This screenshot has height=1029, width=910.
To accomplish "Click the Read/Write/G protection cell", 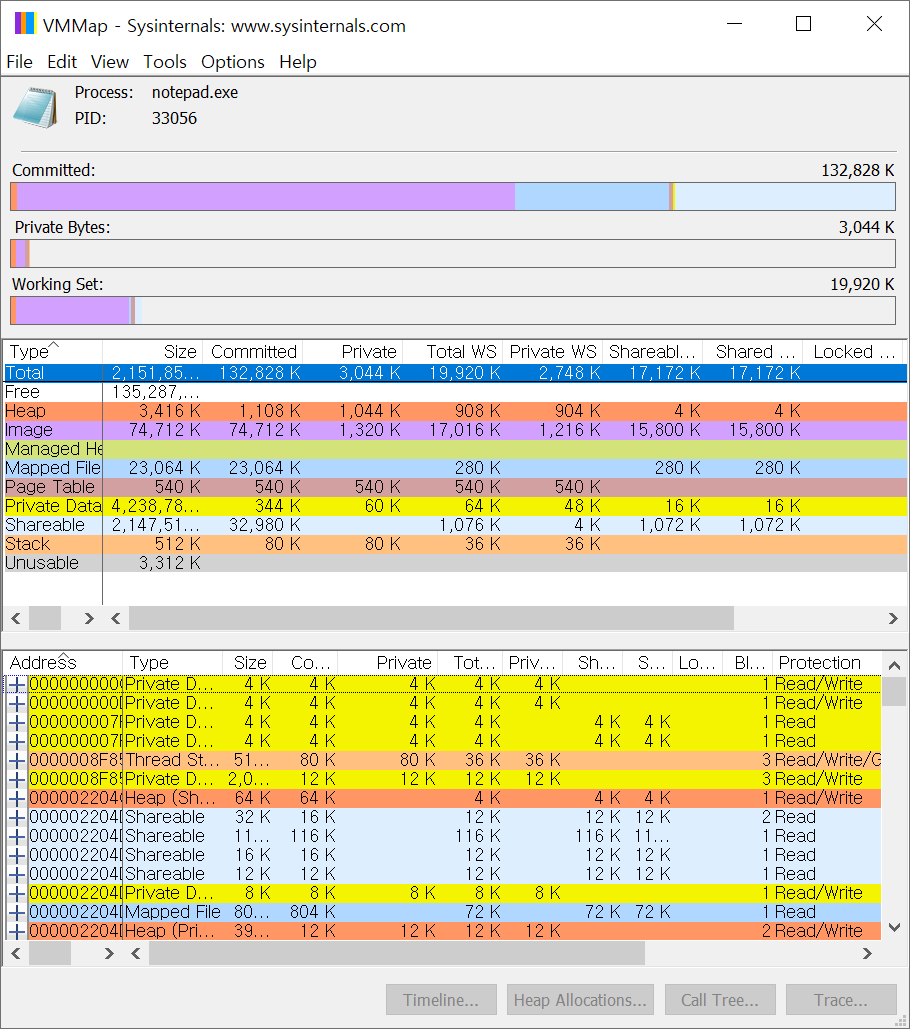I will [827, 760].
